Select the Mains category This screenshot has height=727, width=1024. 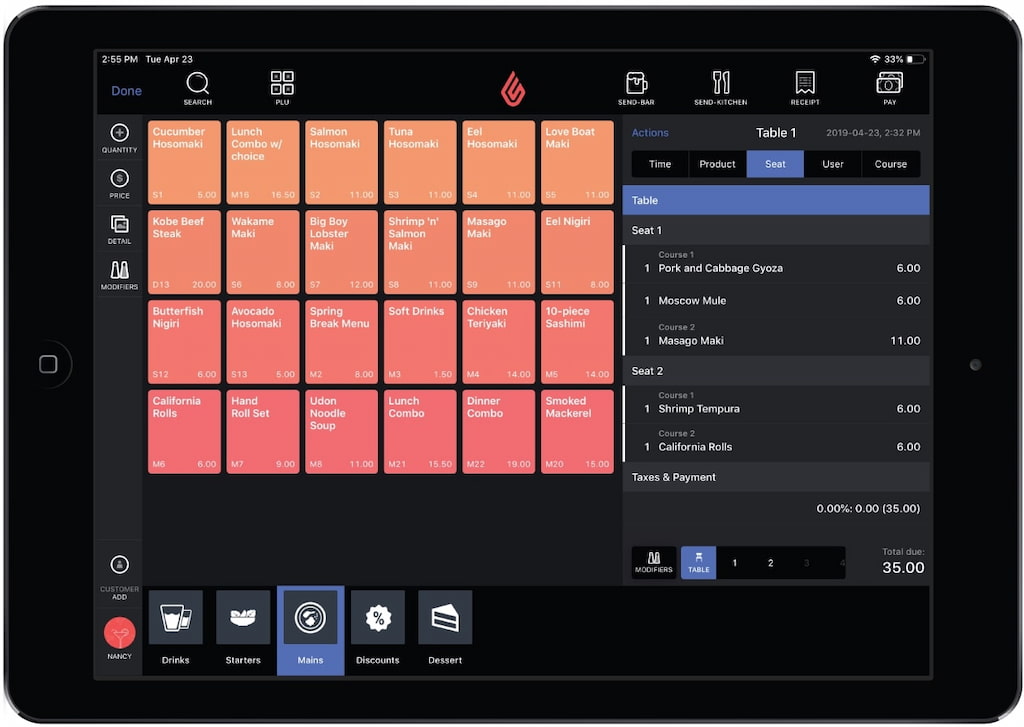coord(310,630)
